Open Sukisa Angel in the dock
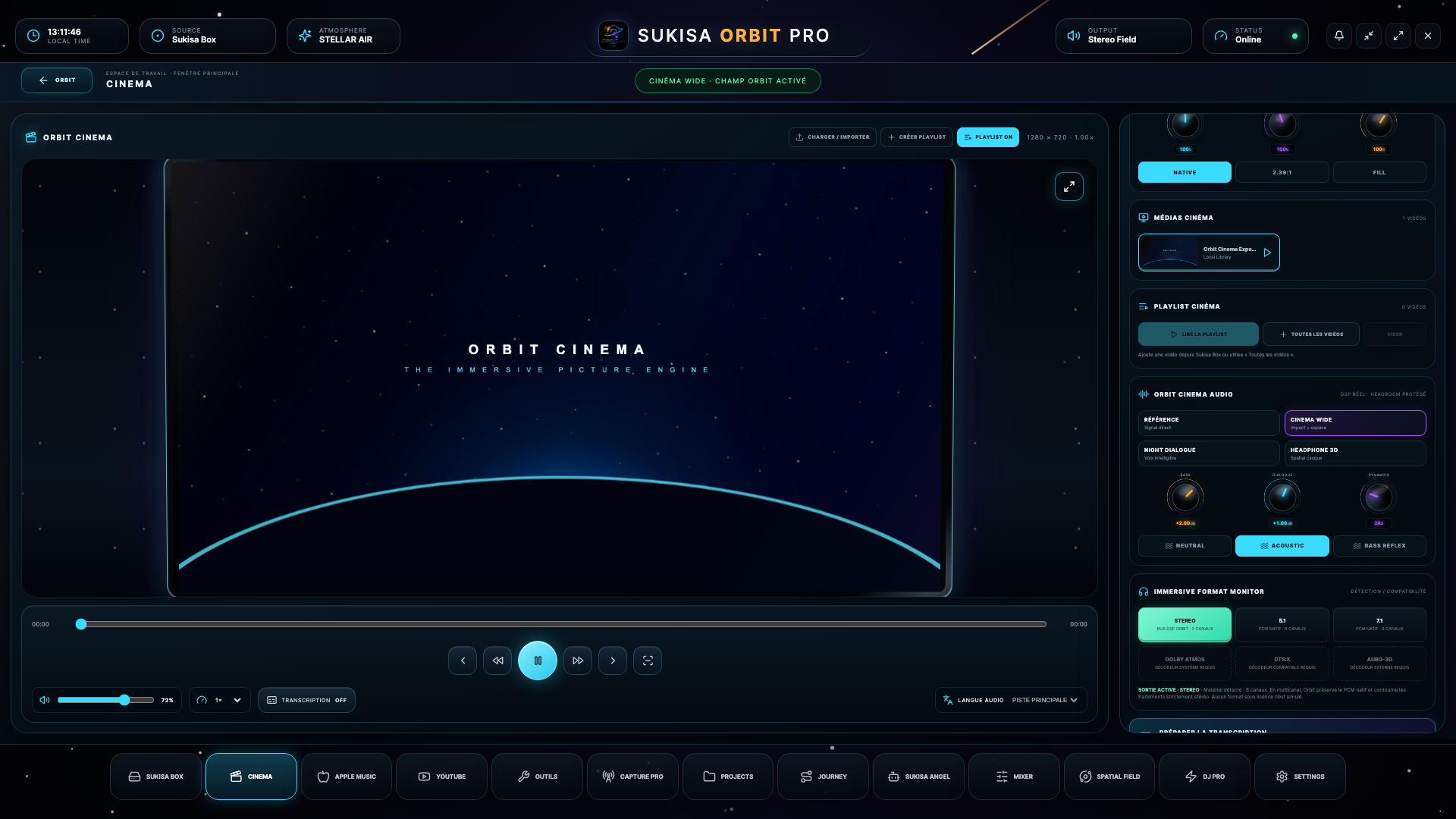 point(918,777)
